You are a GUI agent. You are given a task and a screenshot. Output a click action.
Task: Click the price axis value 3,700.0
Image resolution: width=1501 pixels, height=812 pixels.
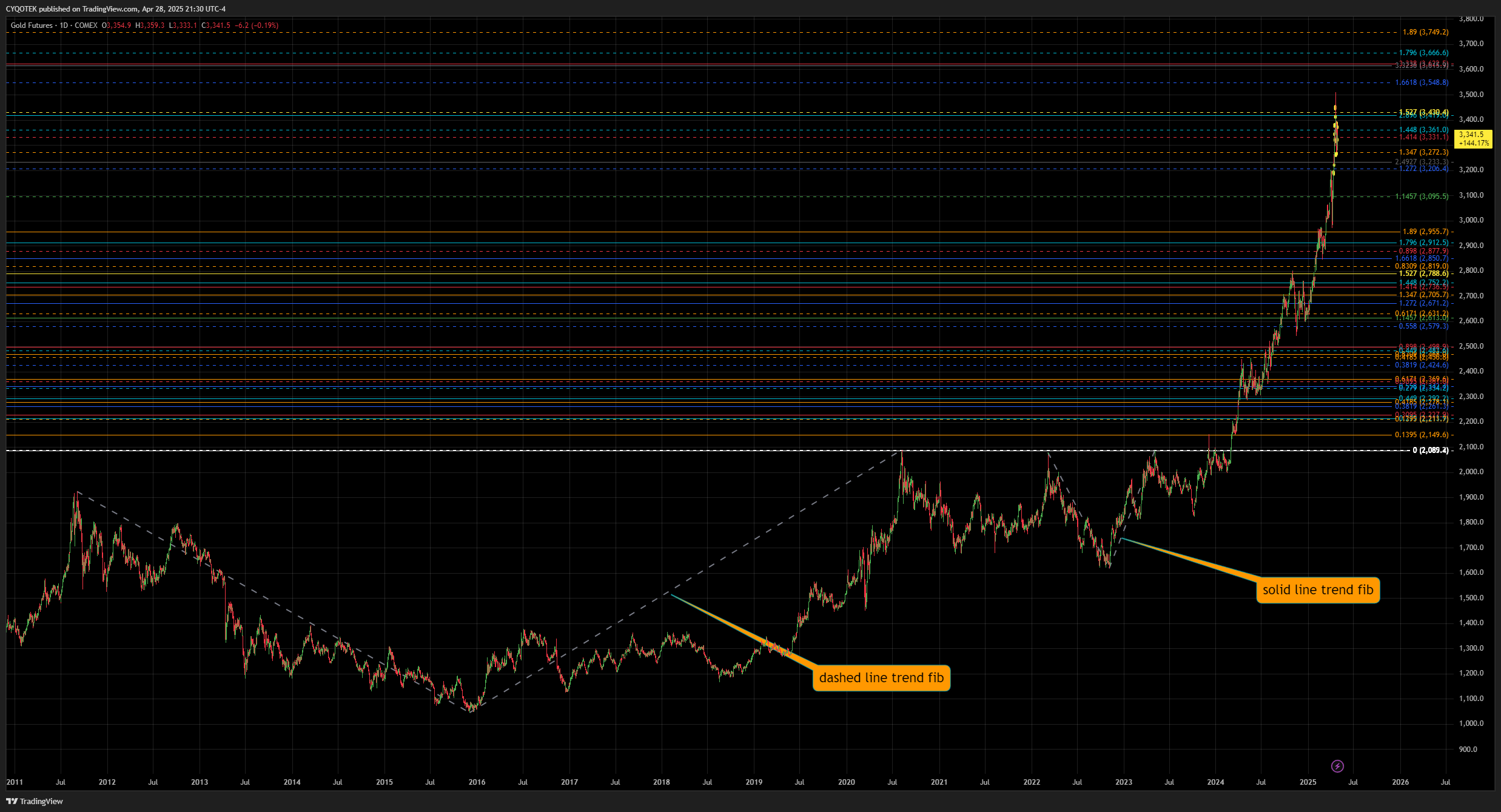click(1471, 44)
